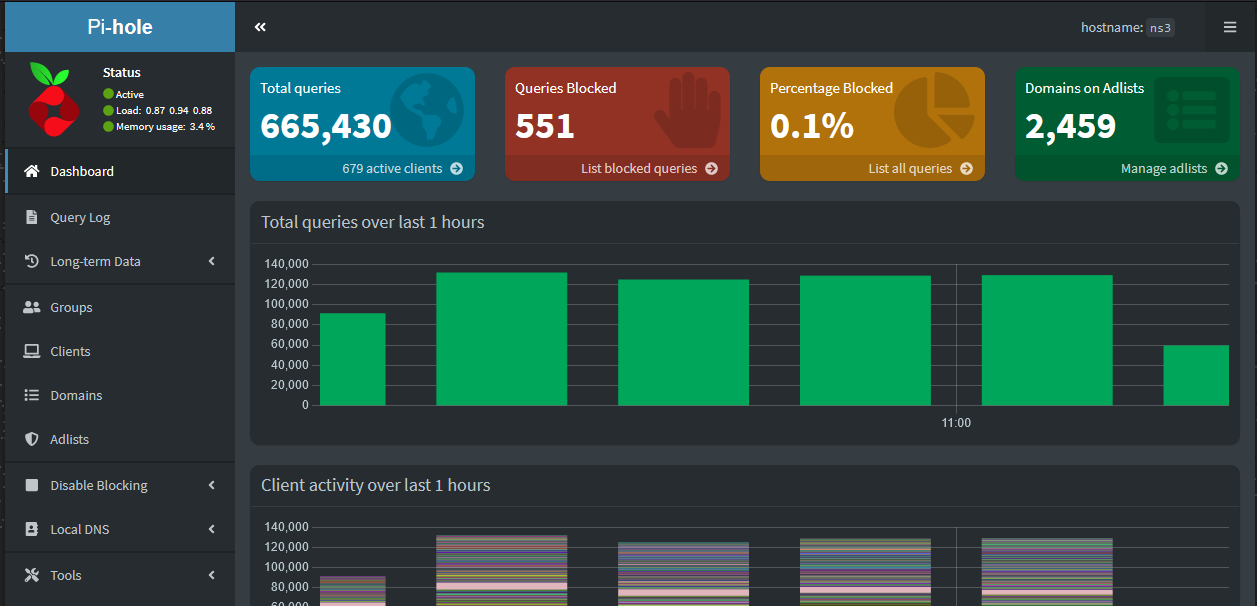The image size is (1257, 606).
Task: Click first stacked bar in Client activity chart
Action: click(x=352, y=591)
